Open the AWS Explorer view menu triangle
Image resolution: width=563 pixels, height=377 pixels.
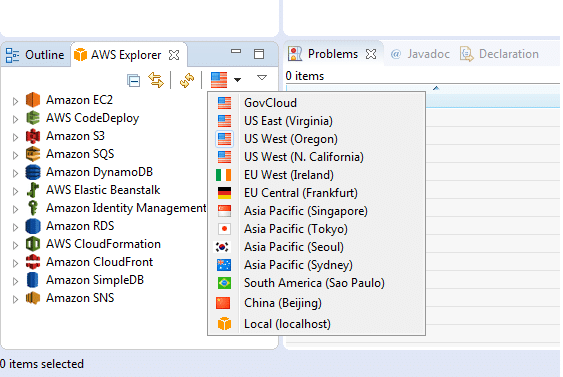262,77
